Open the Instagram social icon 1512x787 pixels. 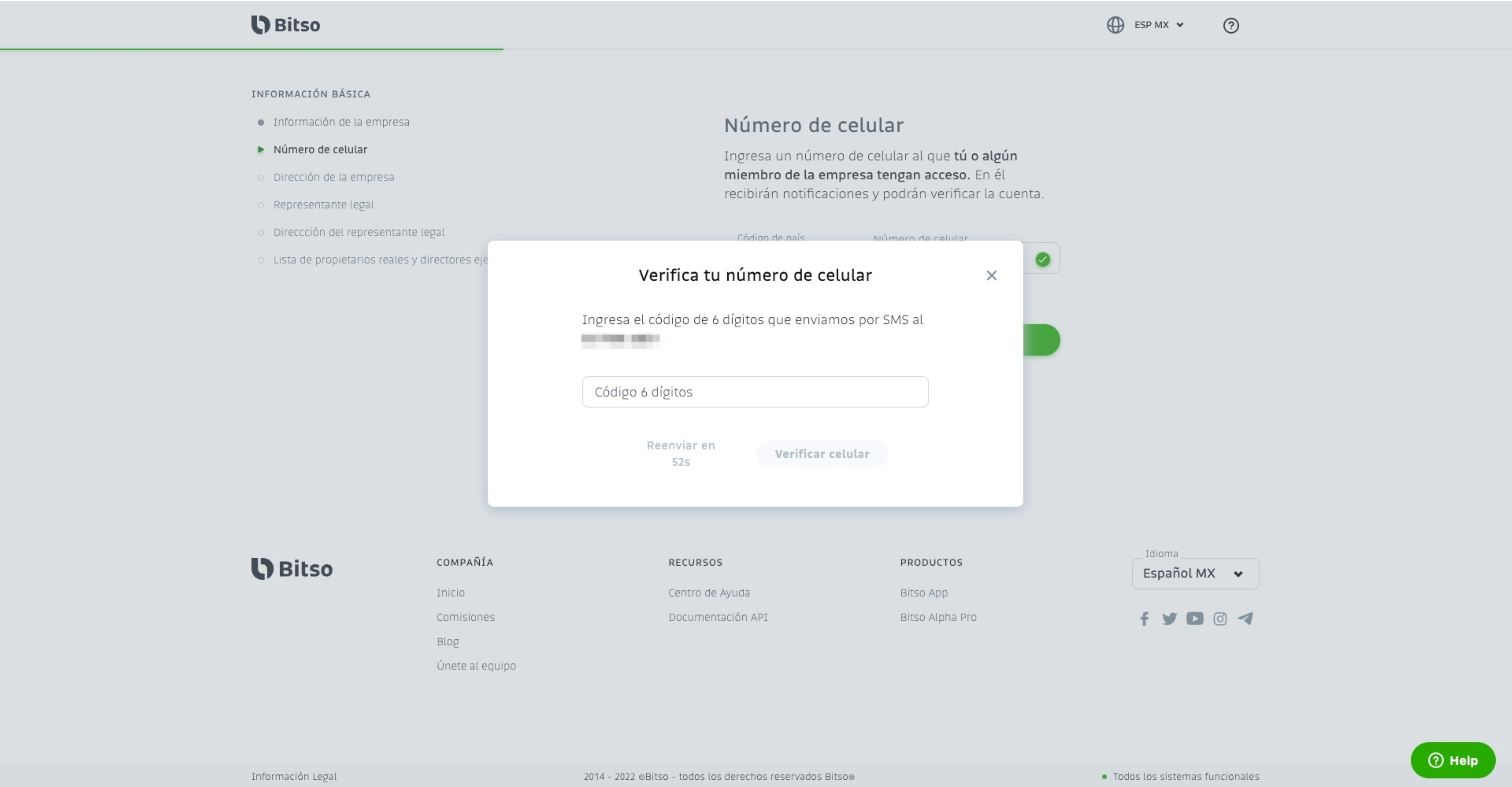[x=1220, y=618]
